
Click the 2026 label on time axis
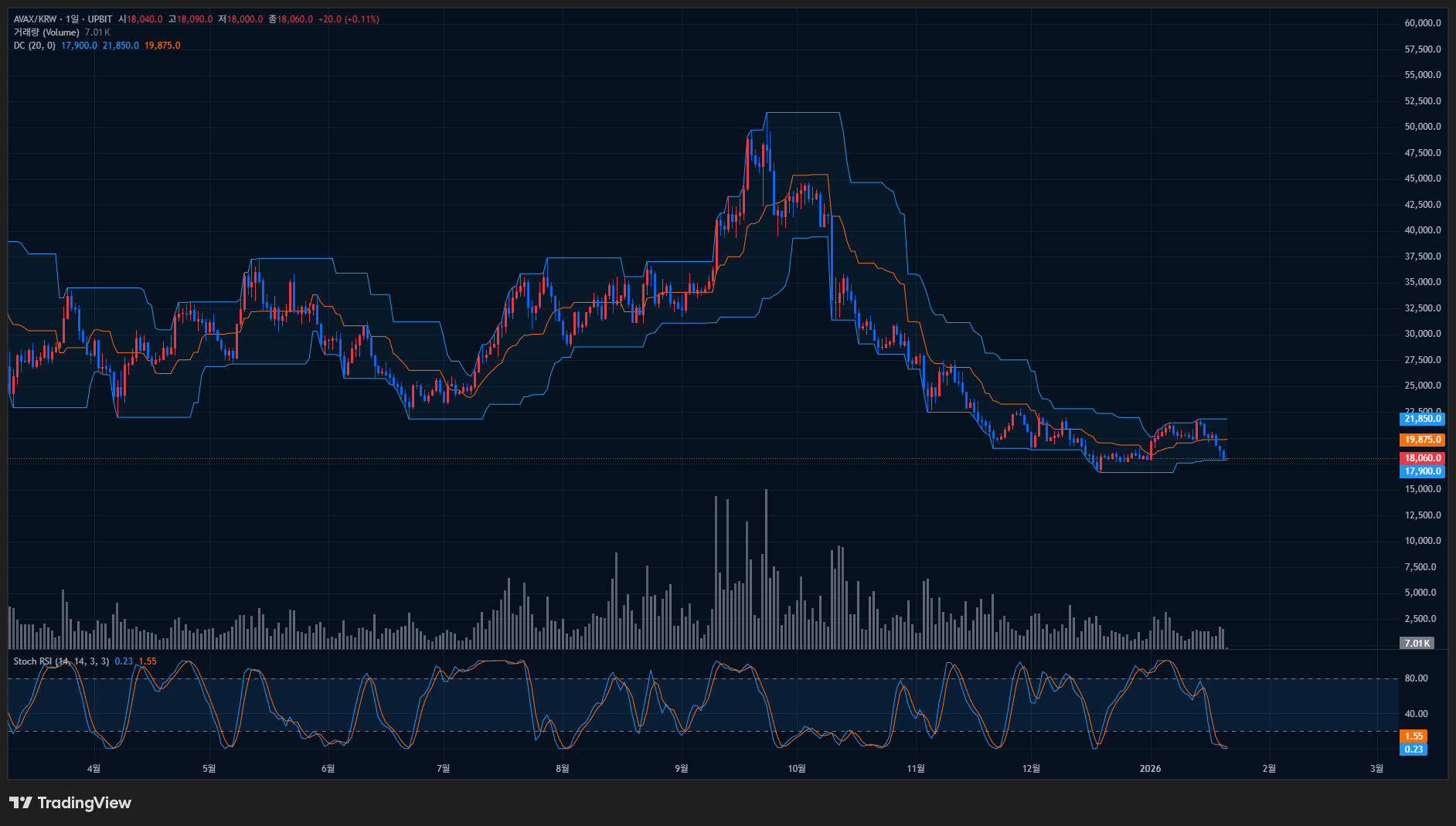coord(1150,768)
